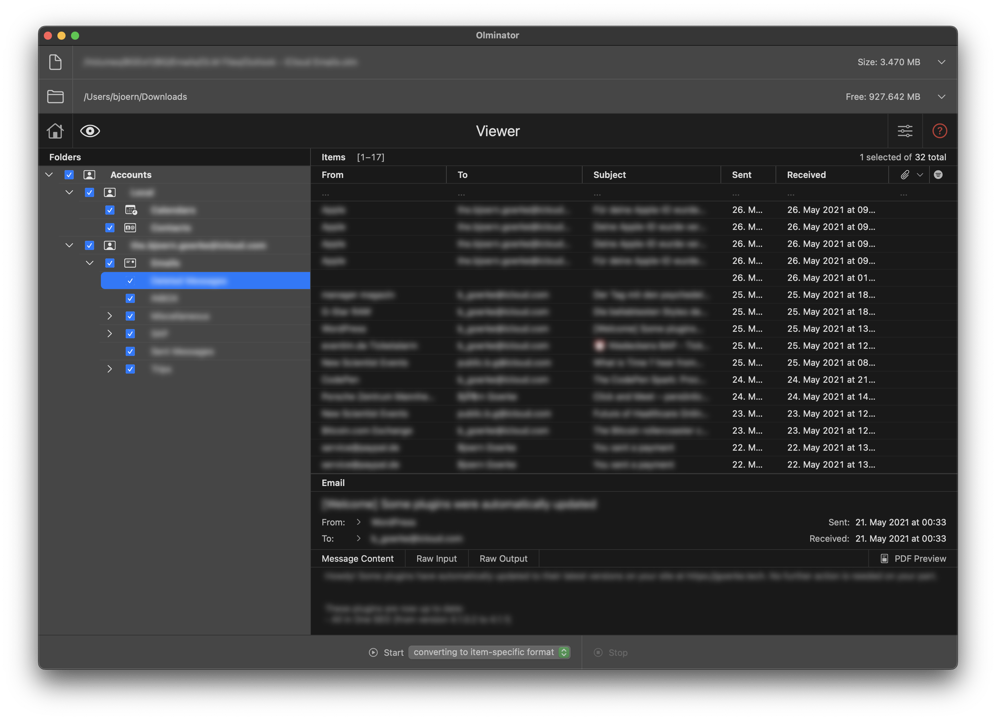Select the Viewer eye icon
996x720 pixels.
tap(90, 131)
